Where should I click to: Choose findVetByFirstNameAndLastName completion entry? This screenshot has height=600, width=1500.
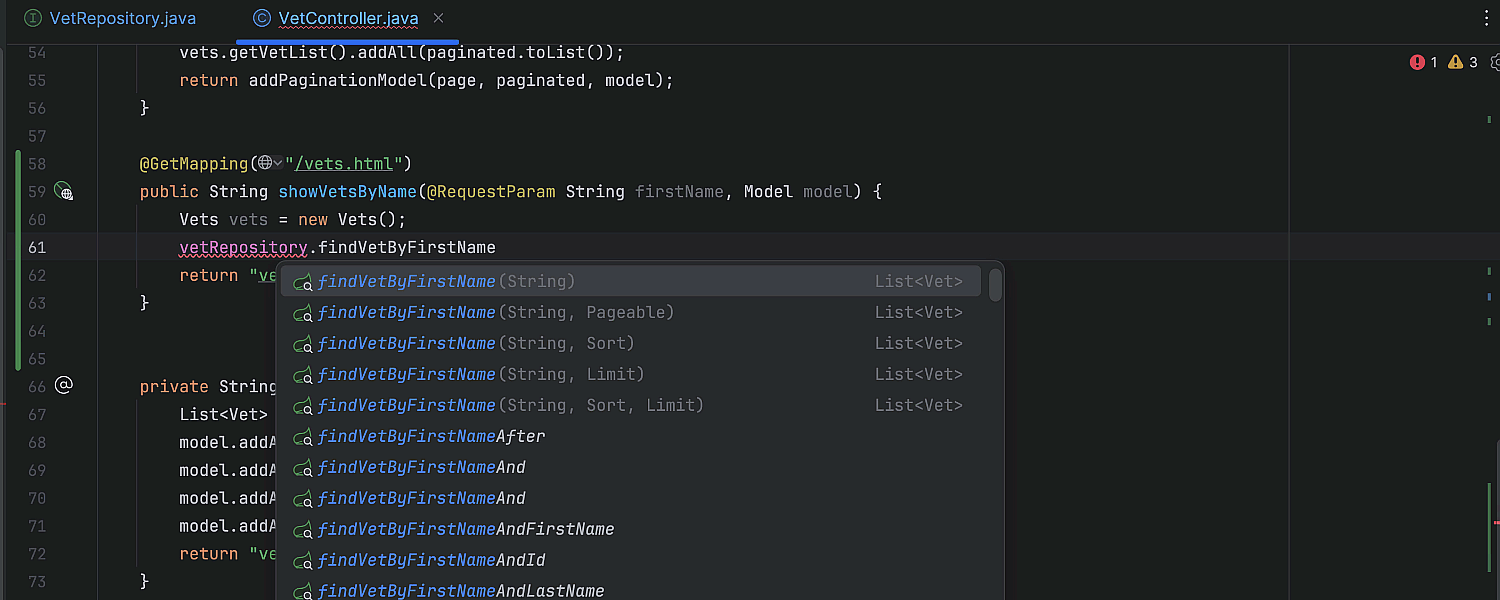[460, 590]
